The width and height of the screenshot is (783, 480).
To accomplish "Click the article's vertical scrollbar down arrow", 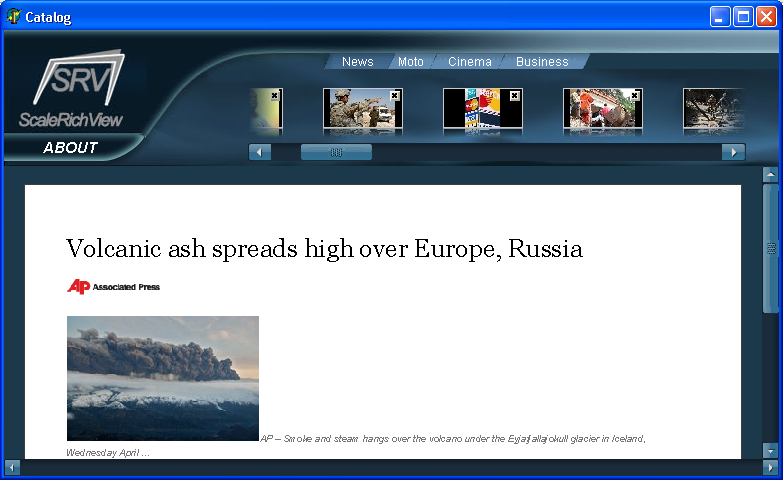I will tap(770, 451).
